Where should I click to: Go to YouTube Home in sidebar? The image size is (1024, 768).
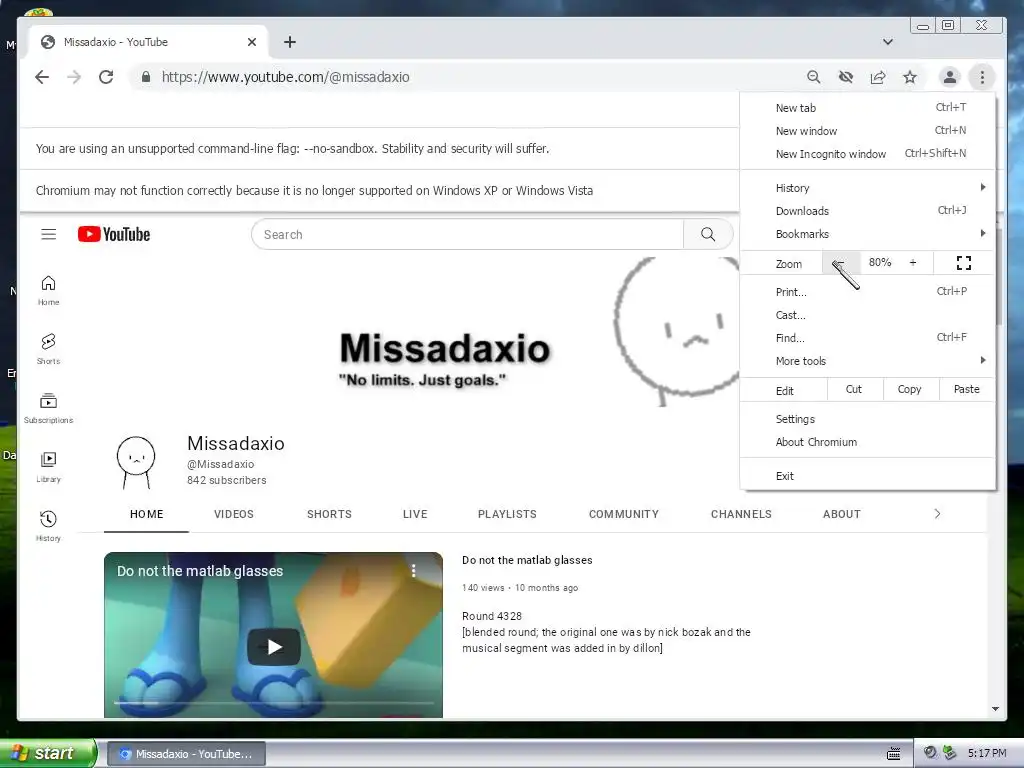[48, 291]
